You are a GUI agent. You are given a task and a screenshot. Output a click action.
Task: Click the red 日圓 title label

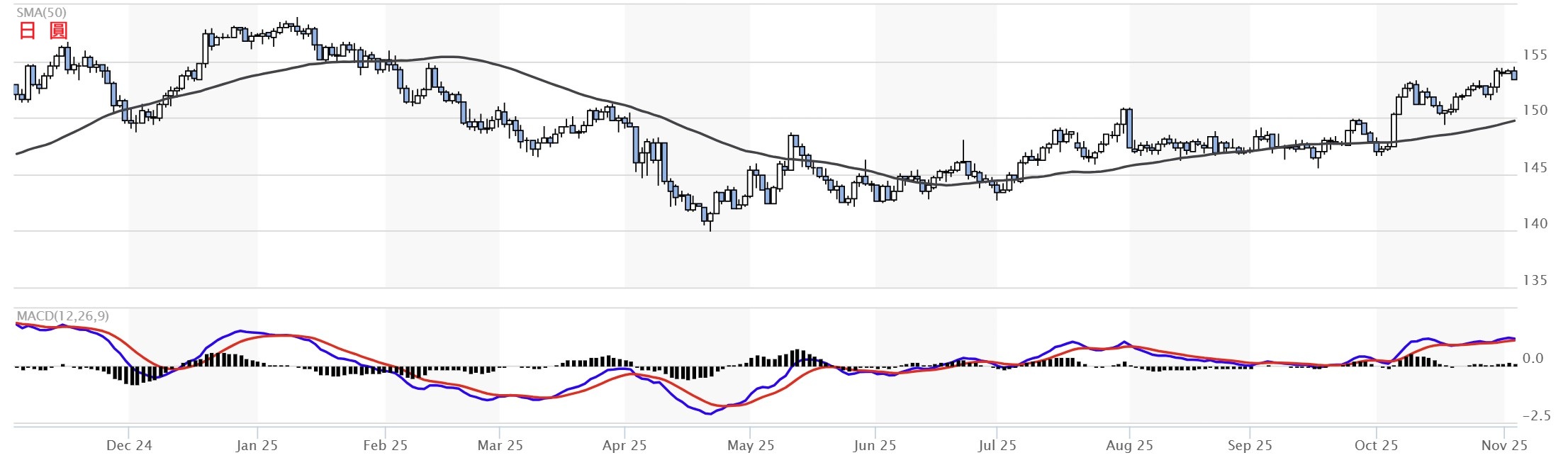pos(43,30)
